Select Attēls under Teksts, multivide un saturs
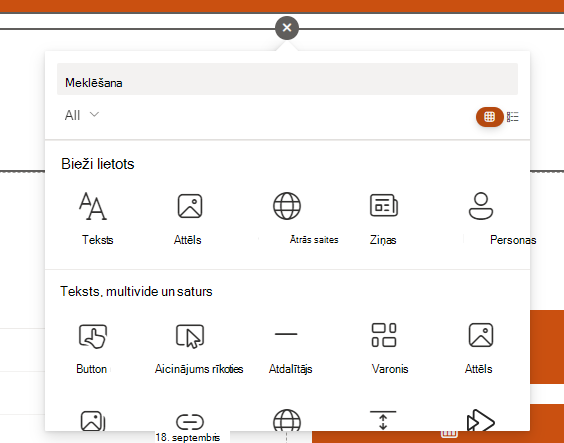Image resolution: width=564 pixels, height=443 pixels. [x=481, y=348]
